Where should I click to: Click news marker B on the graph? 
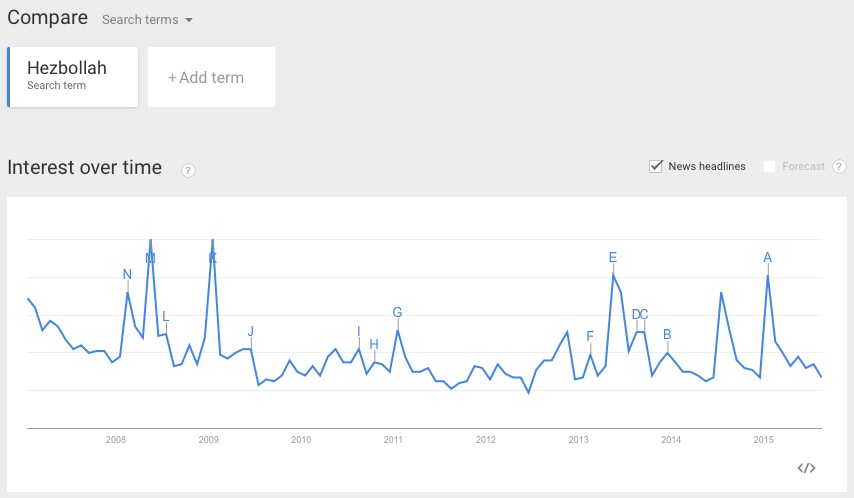667,334
